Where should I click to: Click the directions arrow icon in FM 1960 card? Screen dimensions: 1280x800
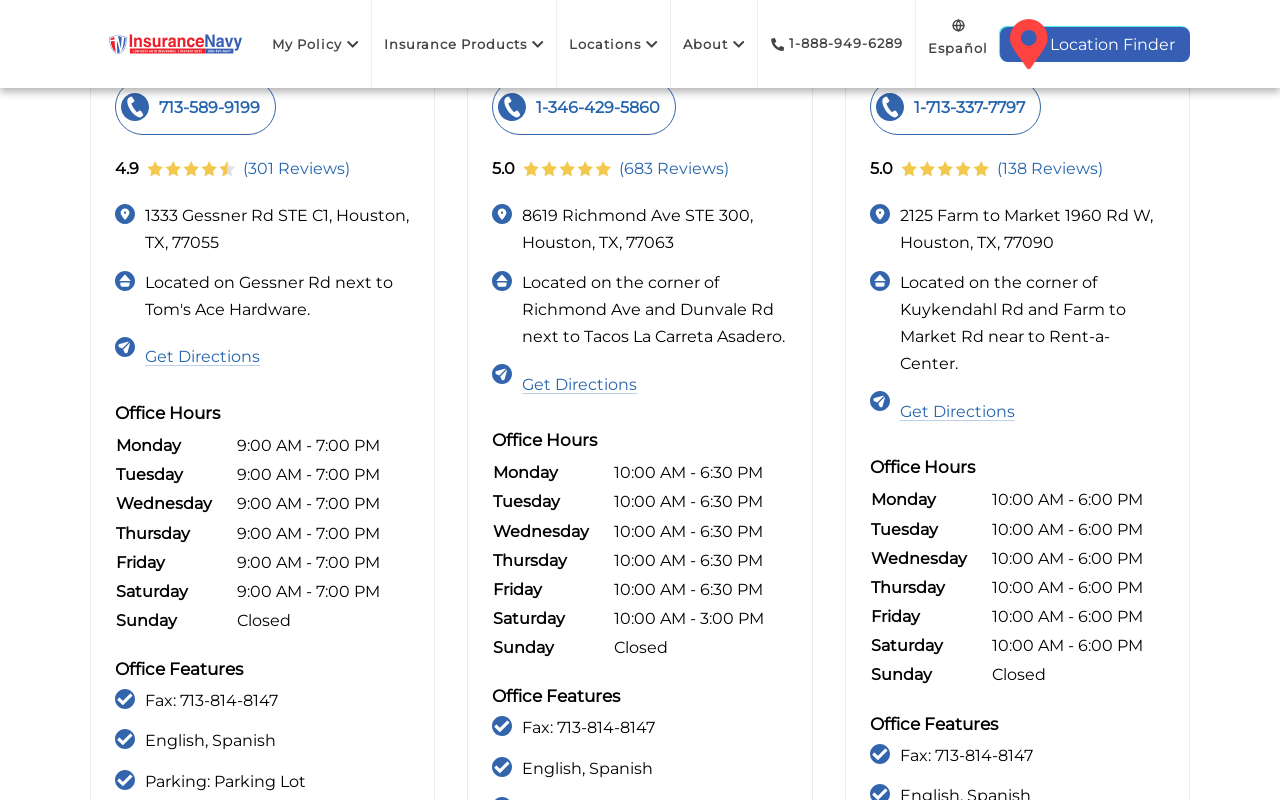tap(880, 401)
